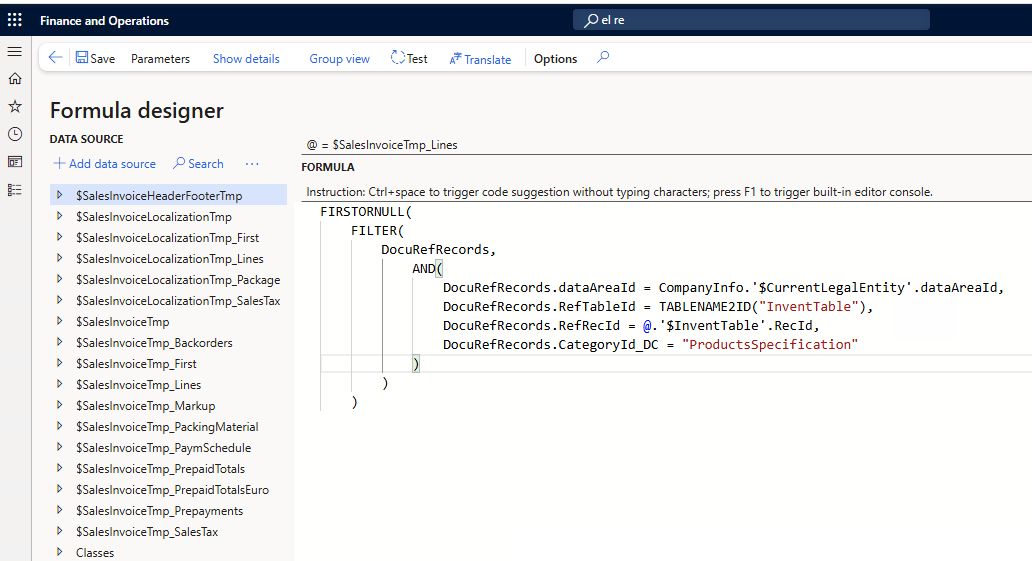Go to Home in the sidebar
1032x561 pixels.
[x=15, y=78]
